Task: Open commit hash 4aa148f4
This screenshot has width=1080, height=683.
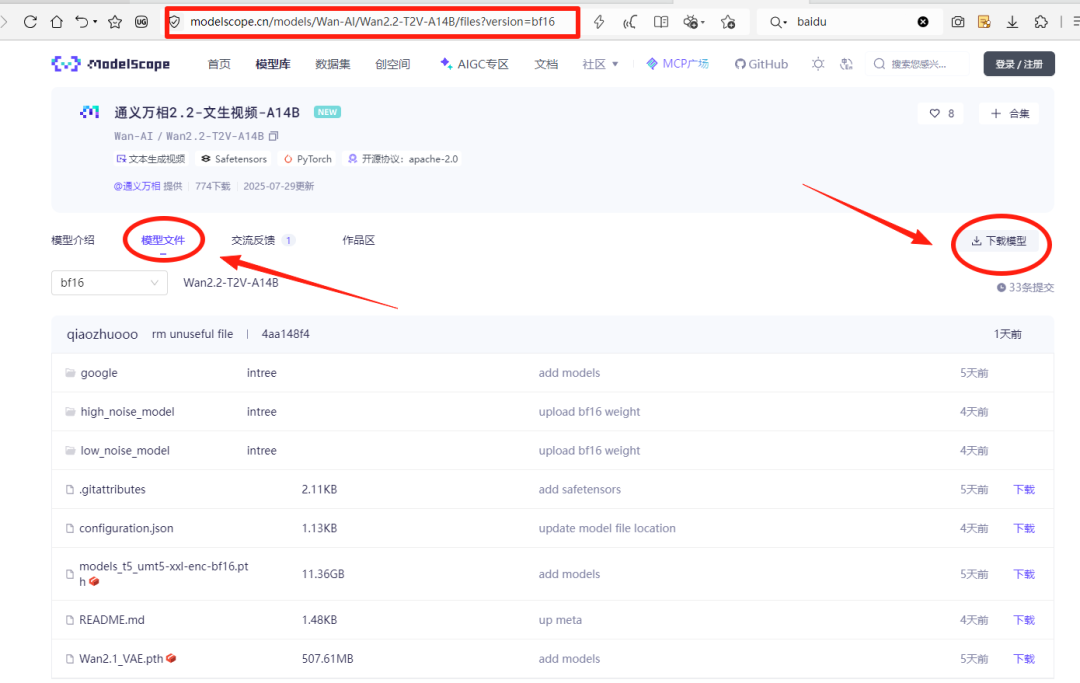Action: 285,334
